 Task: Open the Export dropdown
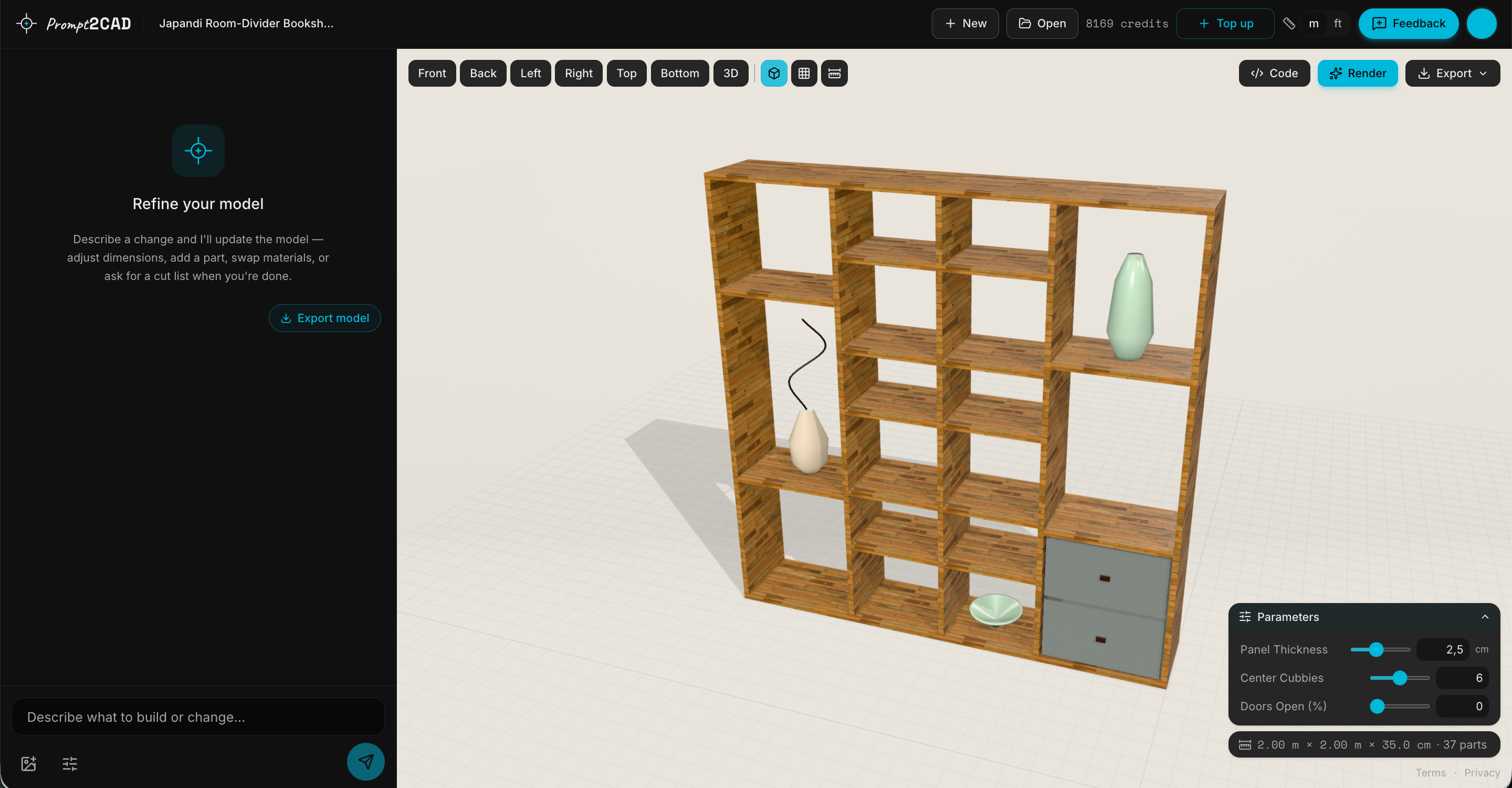1452,74
